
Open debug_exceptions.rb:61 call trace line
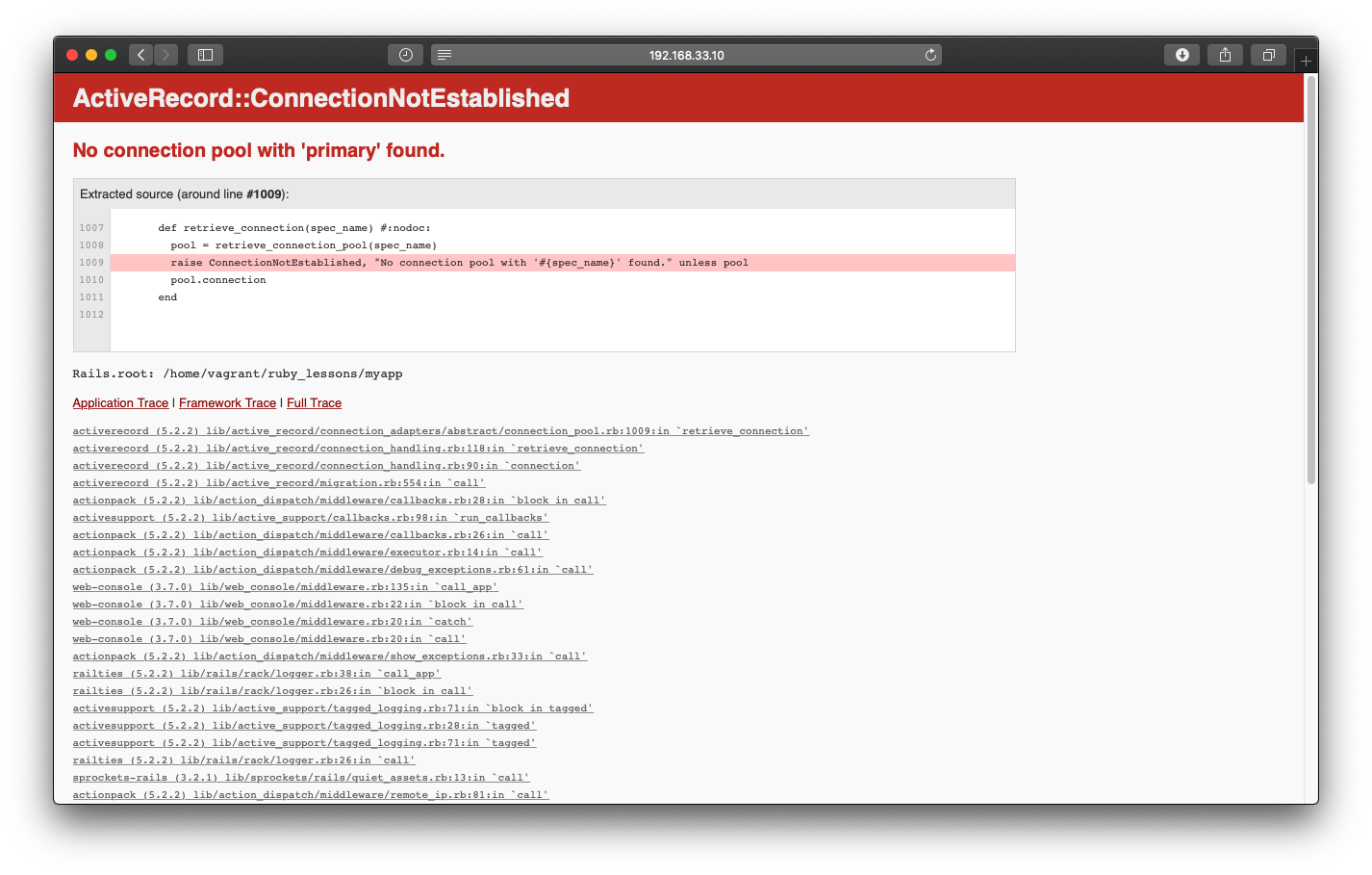[x=333, y=570]
